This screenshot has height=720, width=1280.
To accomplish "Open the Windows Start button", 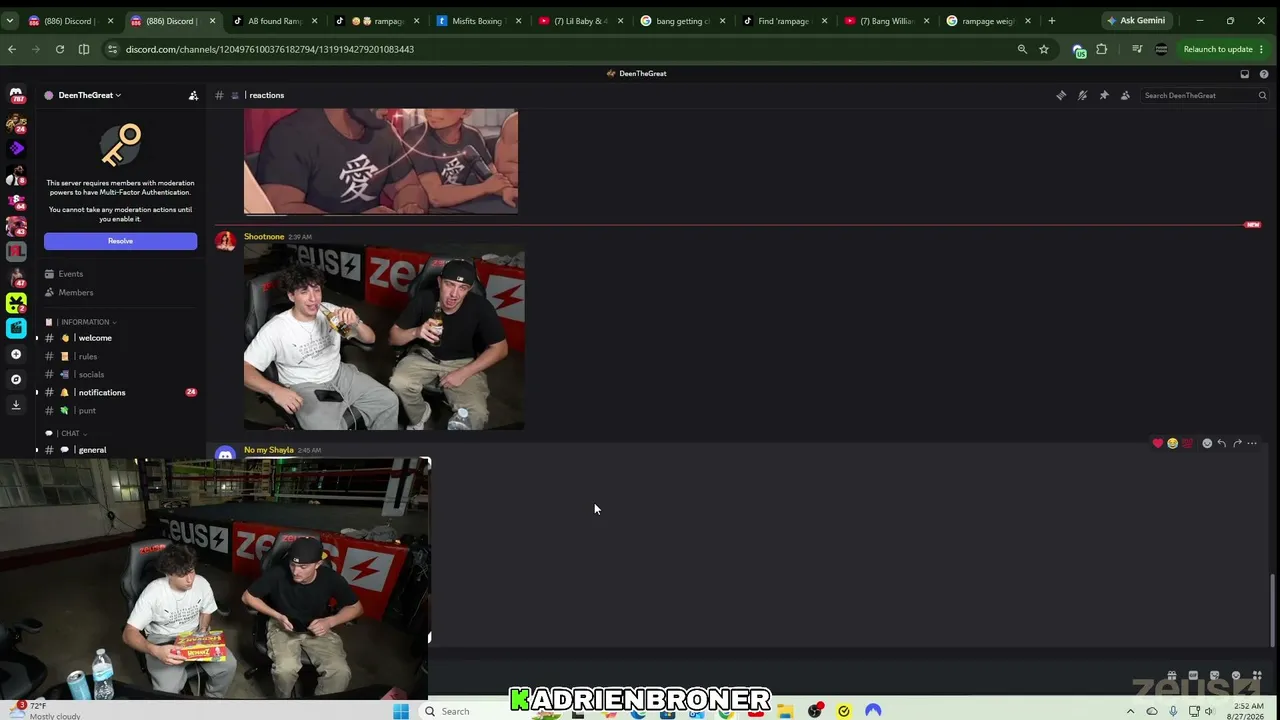I will point(401,711).
